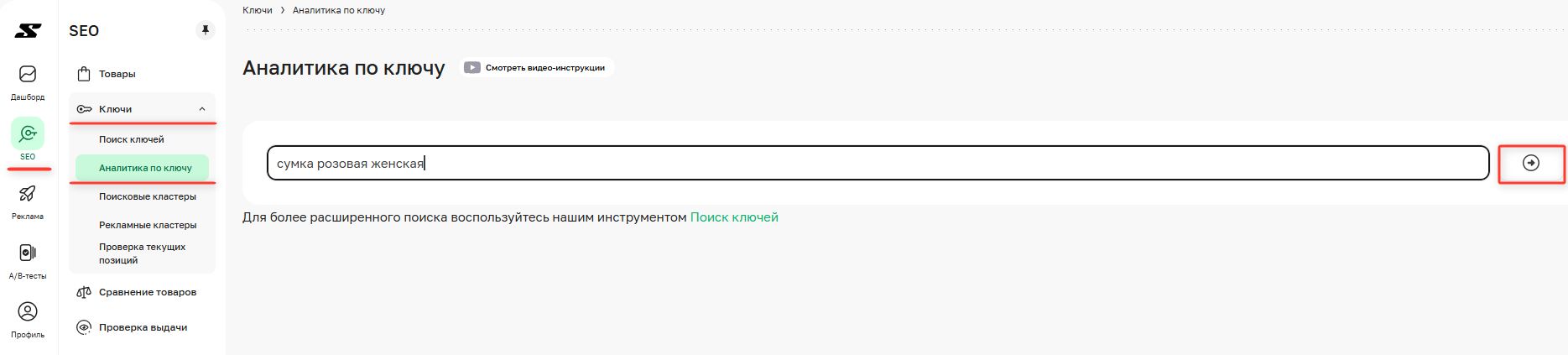1568x355 pixels.
Task: Open the Реклама rocket icon
Action: click(x=28, y=194)
